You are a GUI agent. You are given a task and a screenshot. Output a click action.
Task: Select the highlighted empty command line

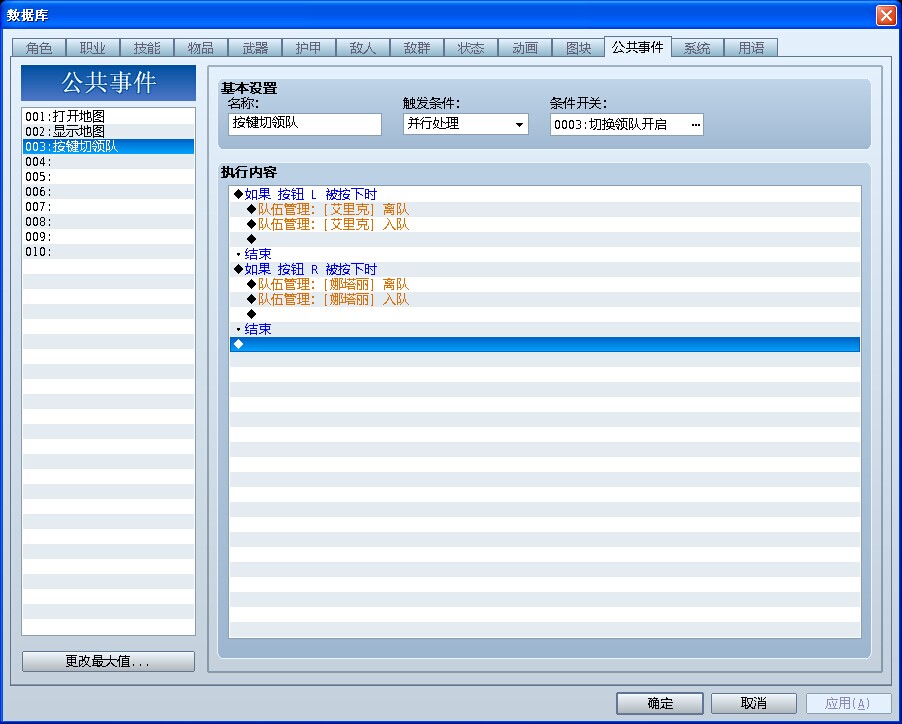[545, 344]
